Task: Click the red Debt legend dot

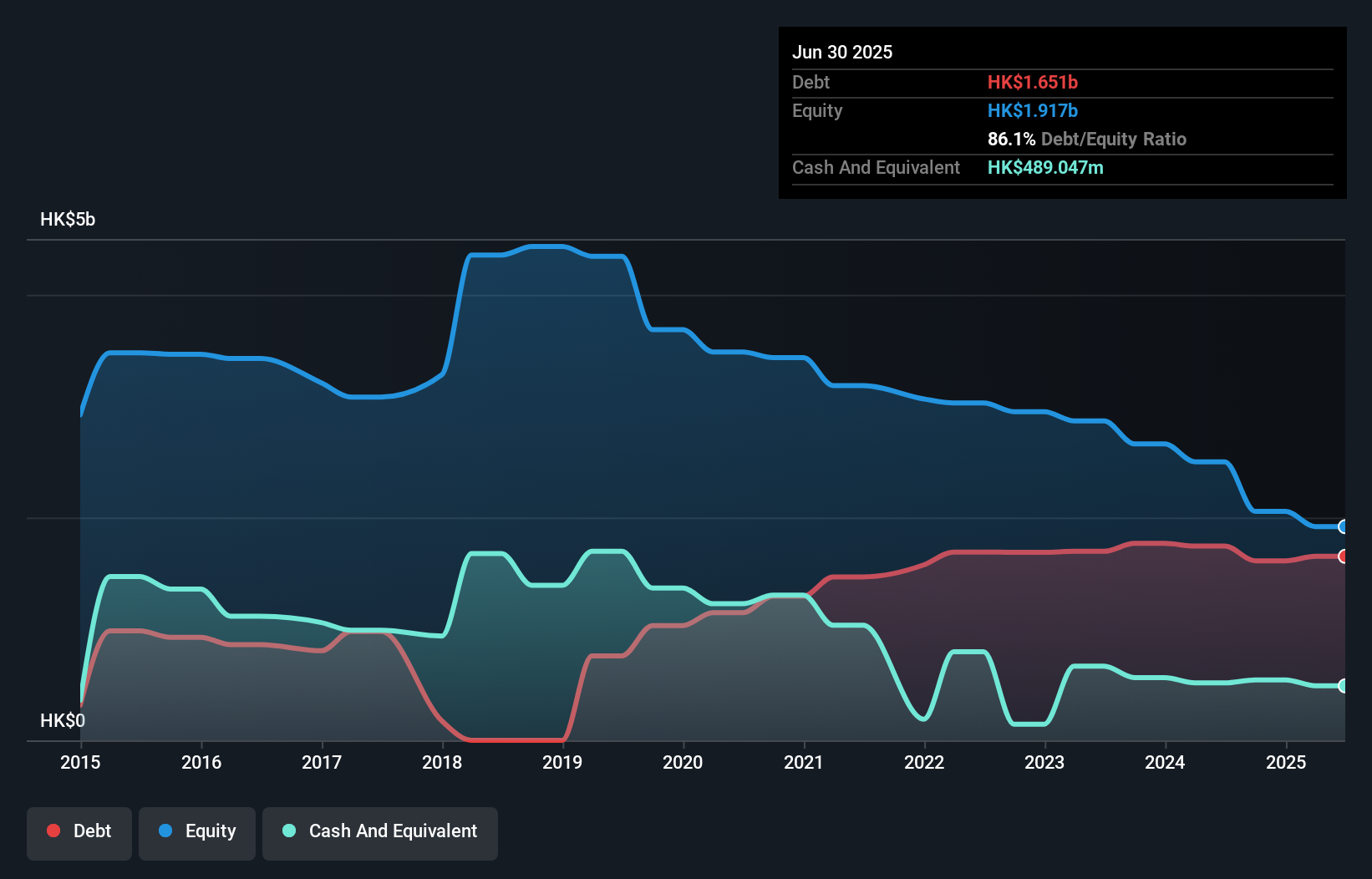Action: (52, 831)
